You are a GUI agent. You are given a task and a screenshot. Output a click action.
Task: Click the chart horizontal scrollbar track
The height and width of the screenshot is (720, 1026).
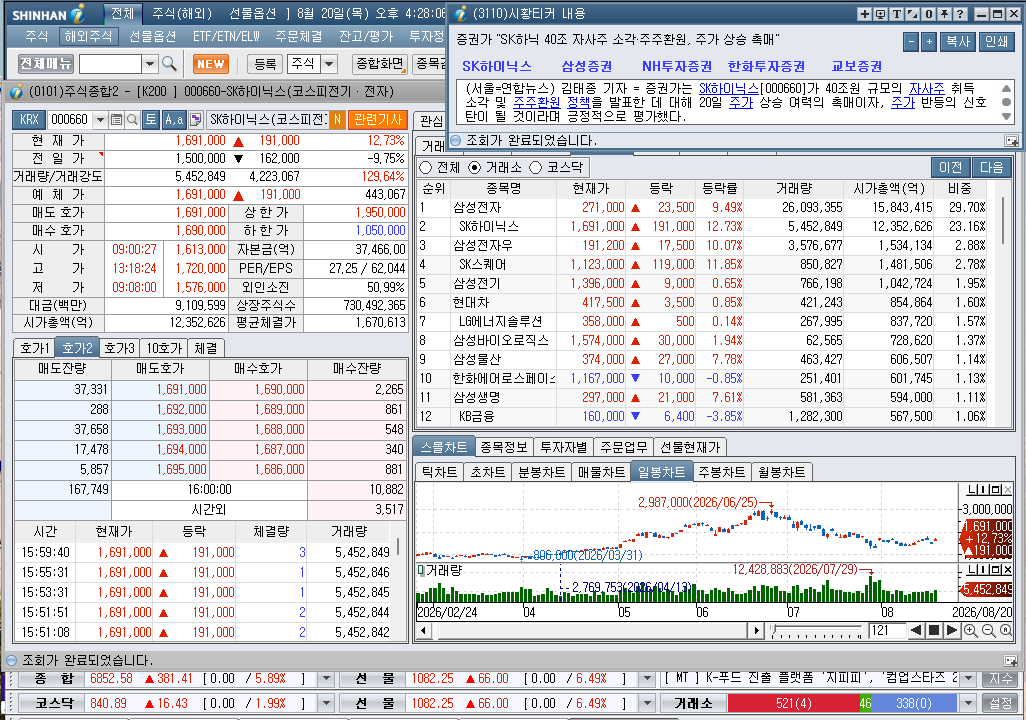click(589, 631)
